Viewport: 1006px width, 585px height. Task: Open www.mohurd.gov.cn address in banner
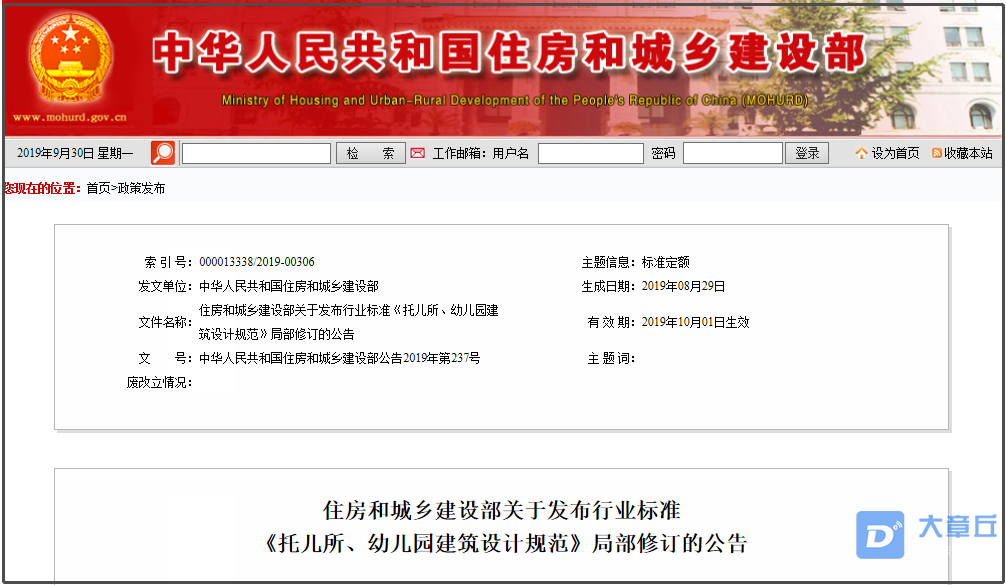coord(69,117)
